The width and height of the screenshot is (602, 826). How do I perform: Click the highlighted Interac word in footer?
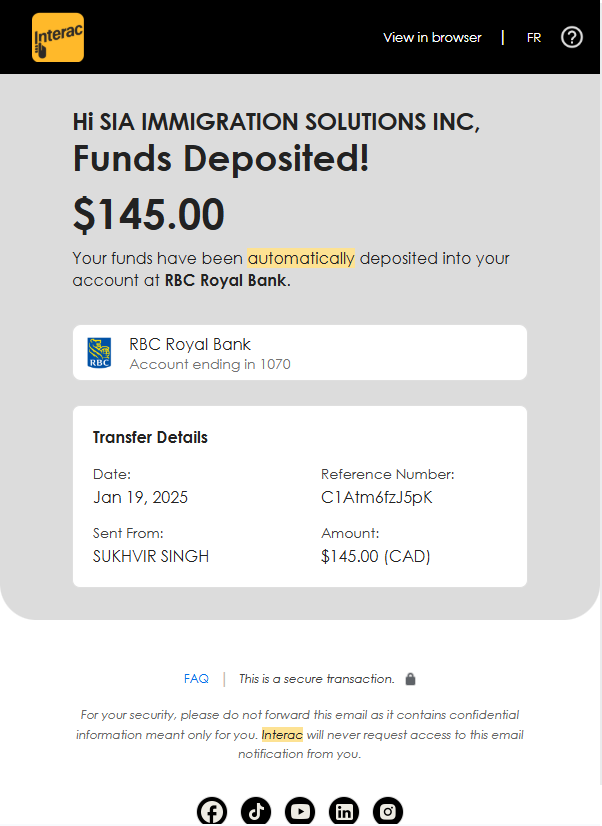(282, 734)
